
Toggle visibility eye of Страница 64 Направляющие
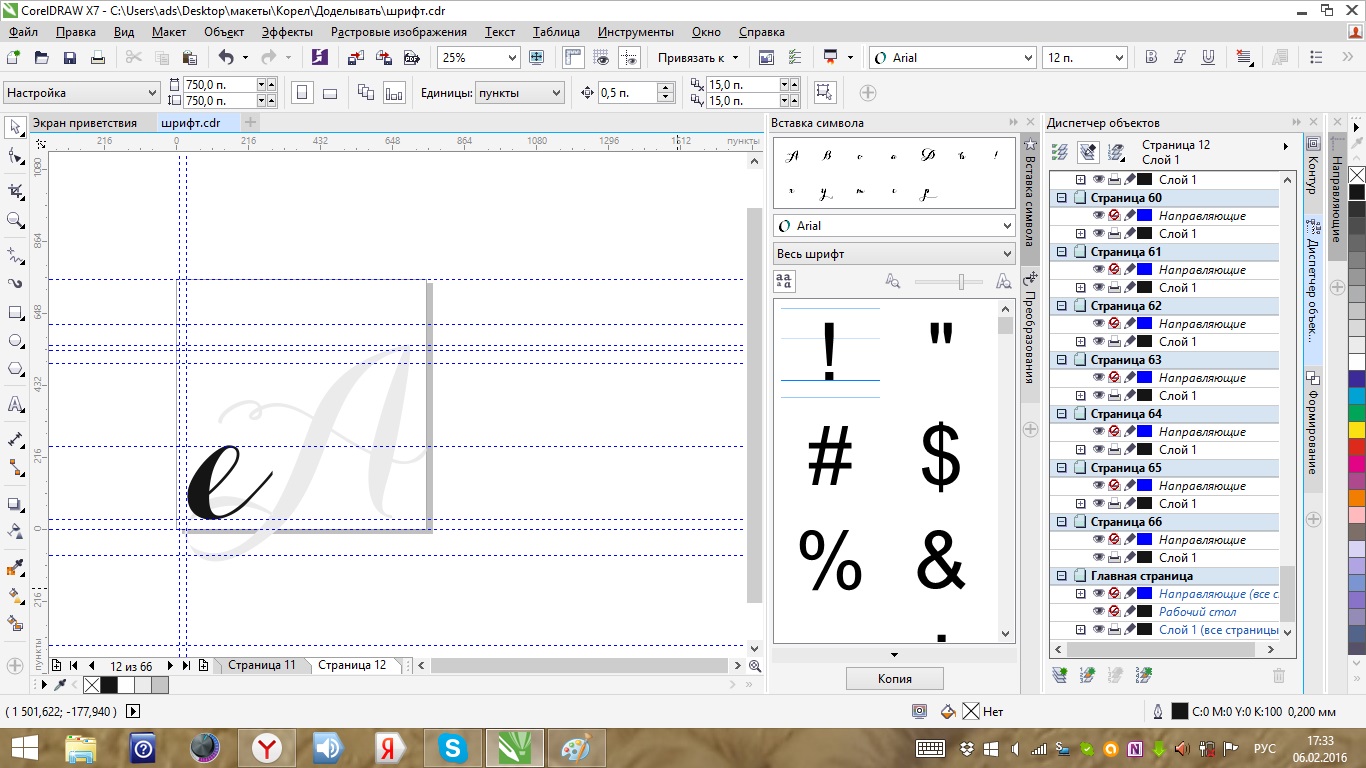coord(1098,432)
